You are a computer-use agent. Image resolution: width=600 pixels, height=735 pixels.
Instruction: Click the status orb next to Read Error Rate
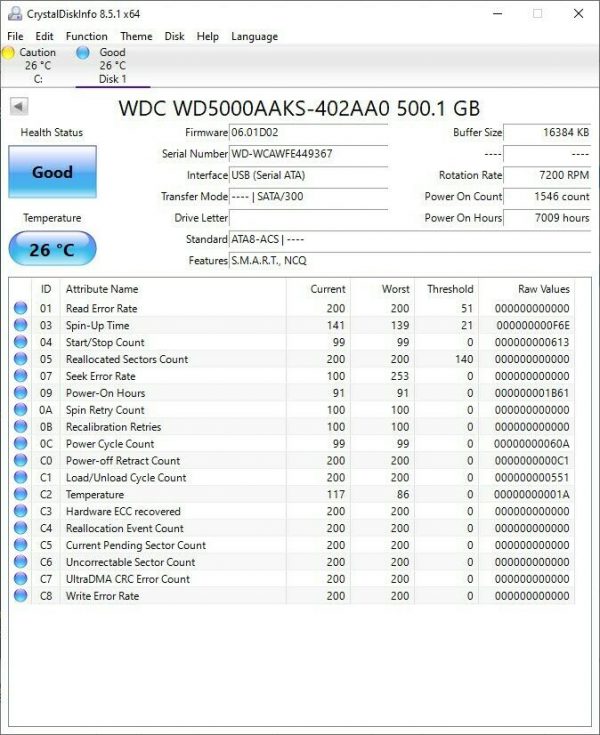tap(20, 309)
